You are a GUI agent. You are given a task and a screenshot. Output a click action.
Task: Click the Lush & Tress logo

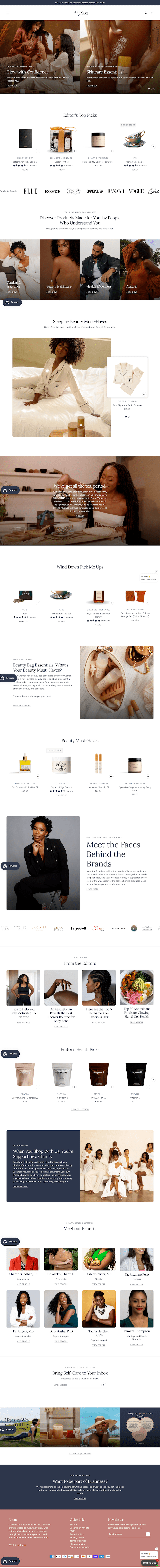click(80, 12)
